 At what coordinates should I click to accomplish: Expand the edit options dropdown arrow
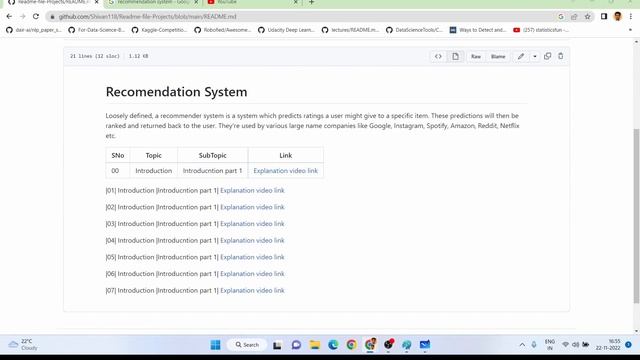click(x=535, y=56)
